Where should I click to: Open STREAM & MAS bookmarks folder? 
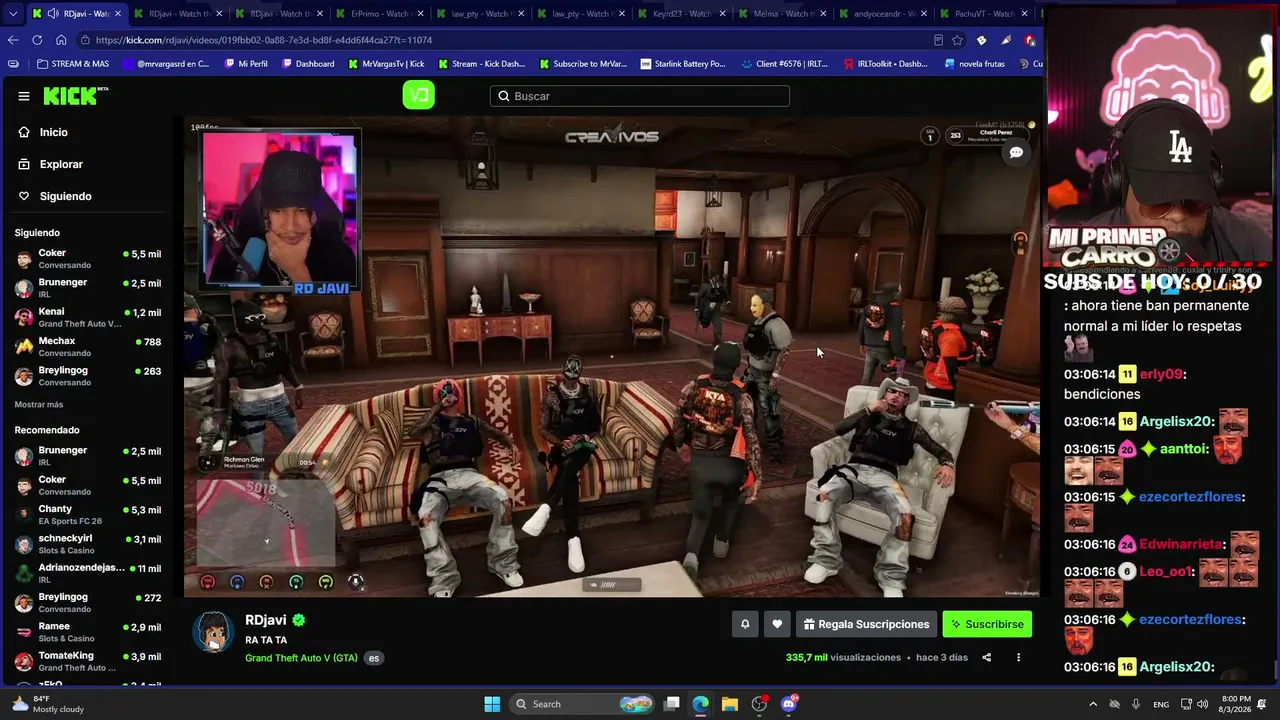pyautogui.click(x=73, y=64)
